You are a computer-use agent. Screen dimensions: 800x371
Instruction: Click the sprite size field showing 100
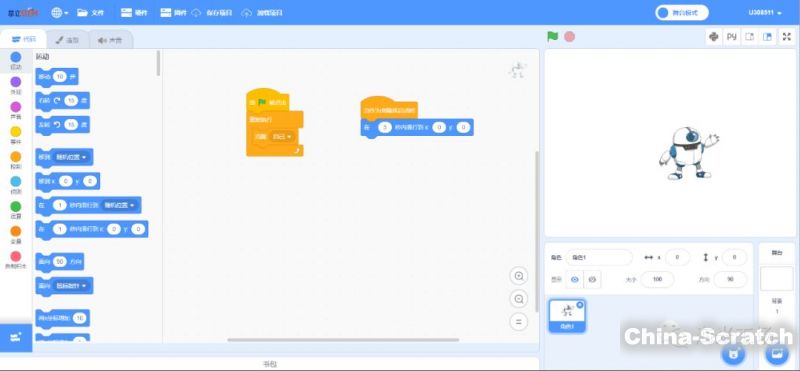coord(657,280)
